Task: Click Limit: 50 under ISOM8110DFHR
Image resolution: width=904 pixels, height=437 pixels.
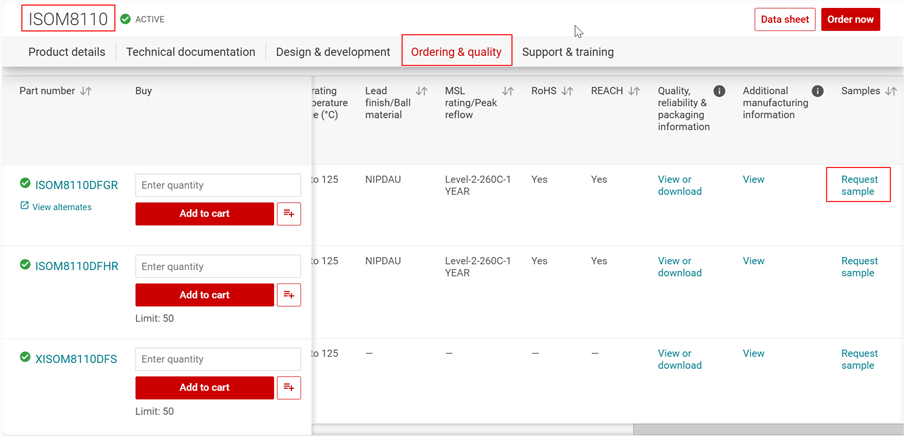Action: pyautogui.click(x=155, y=318)
